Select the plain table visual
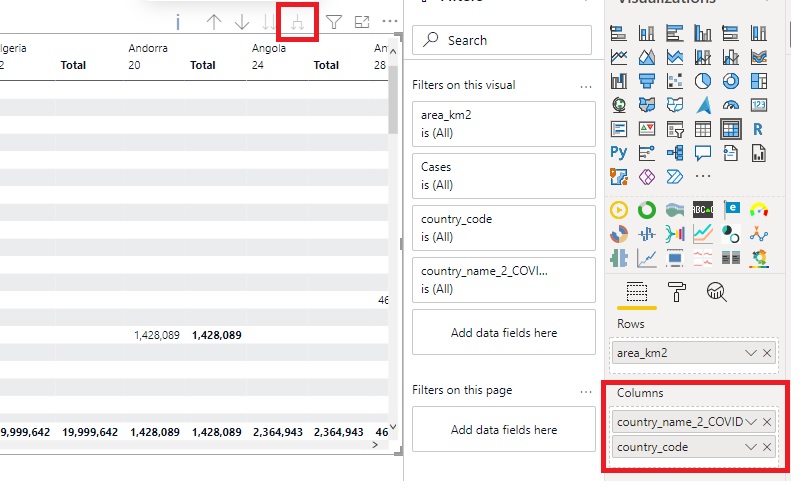The width and height of the screenshot is (804, 496). coord(703,129)
